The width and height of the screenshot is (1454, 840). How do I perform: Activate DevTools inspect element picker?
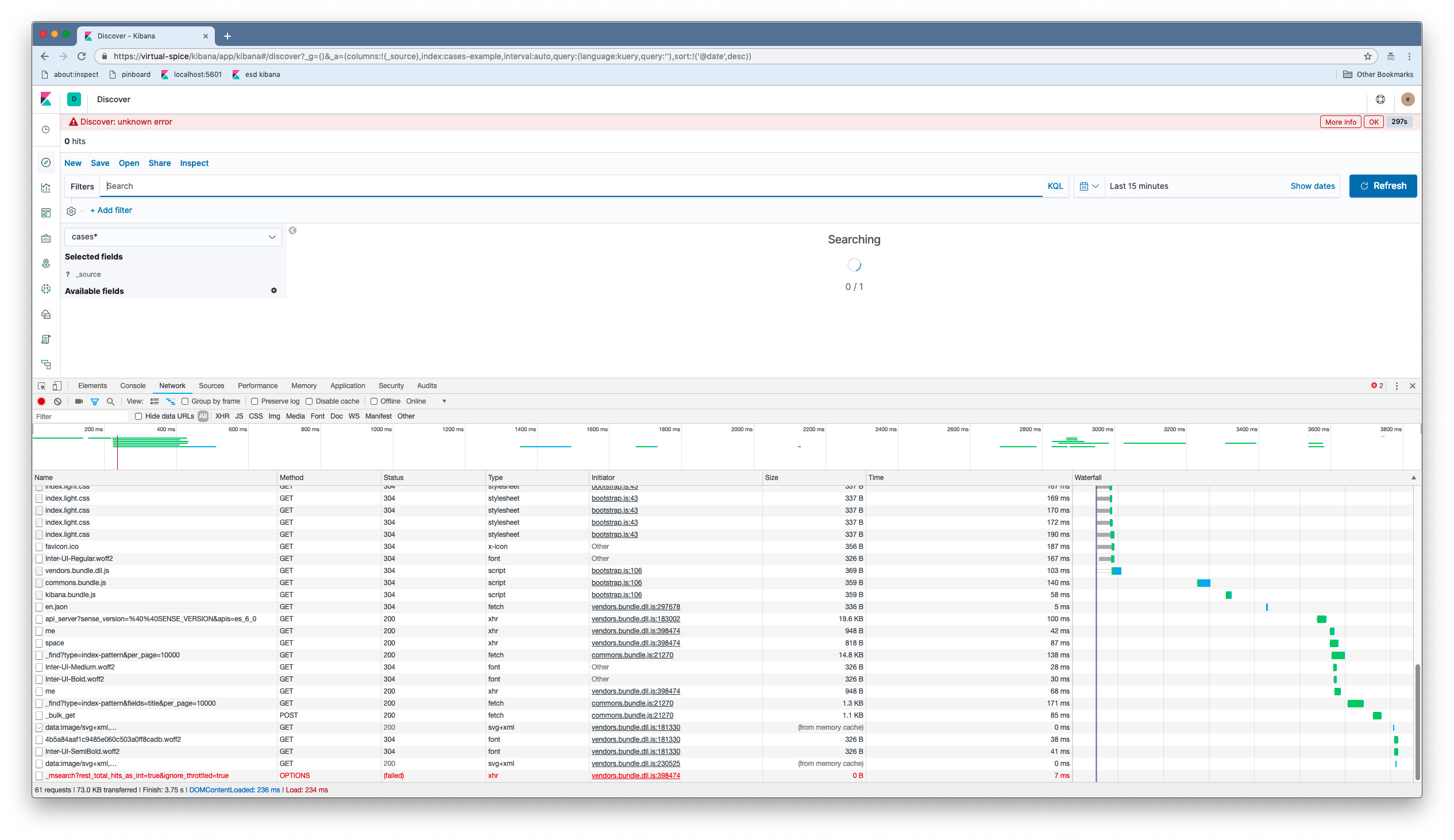41,386
